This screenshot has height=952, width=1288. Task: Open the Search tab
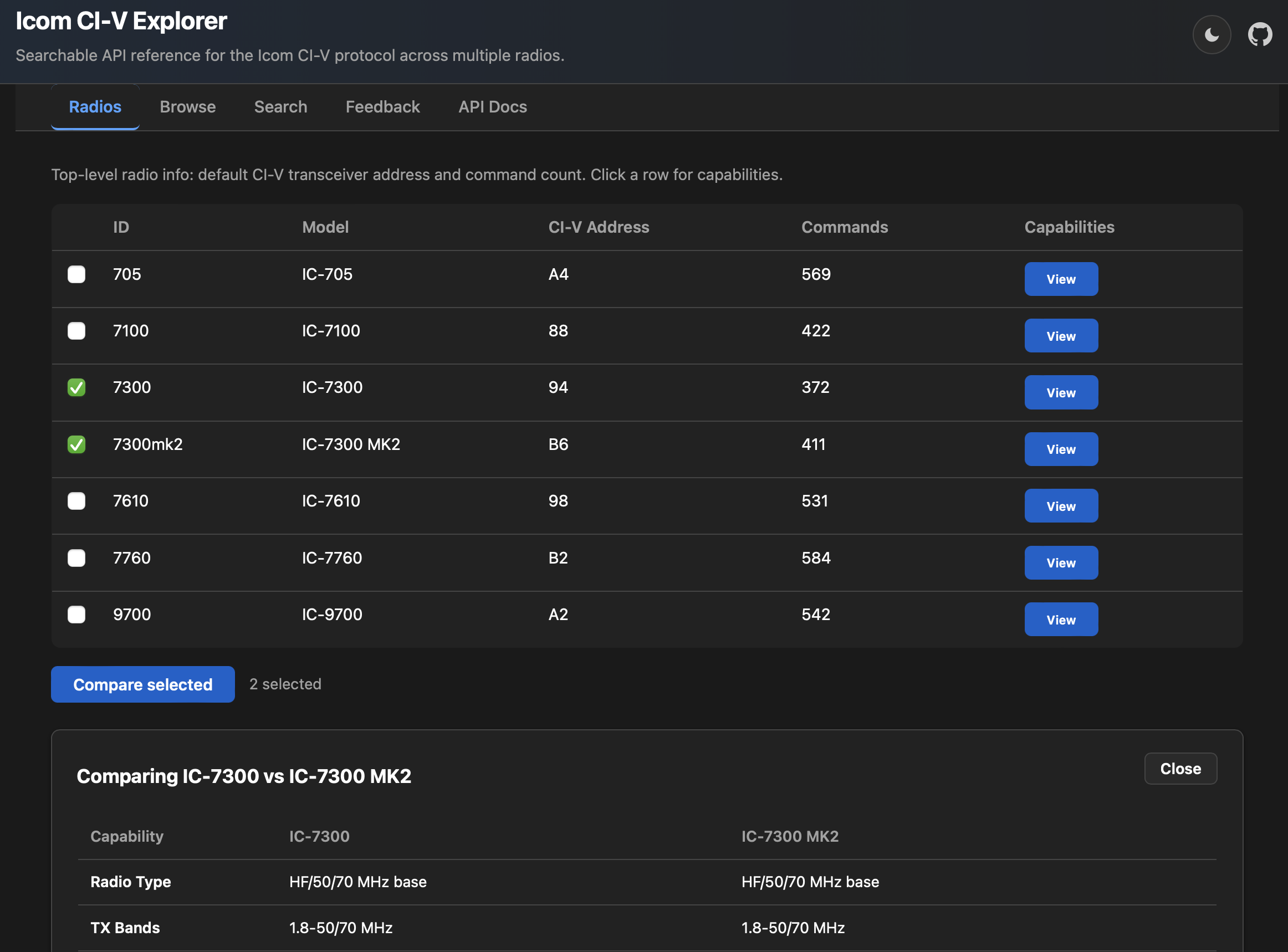pos(280,107)
